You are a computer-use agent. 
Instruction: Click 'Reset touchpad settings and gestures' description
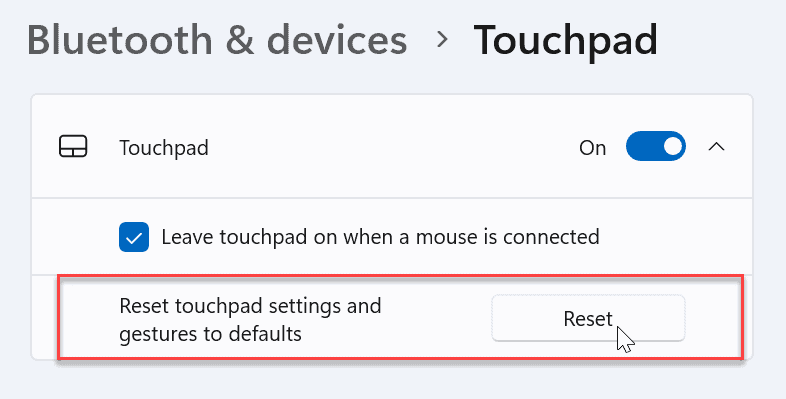click(x=250, y=319)
